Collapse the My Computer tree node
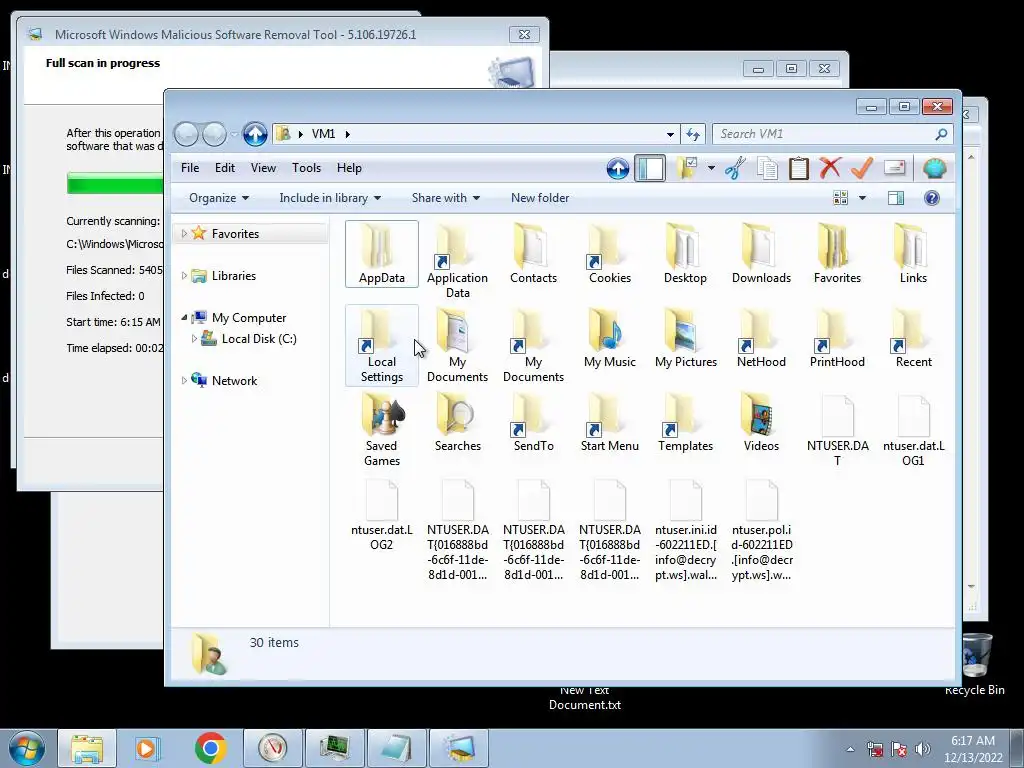The height and width of the screenshot is (768, 1024). click(184, 317)
